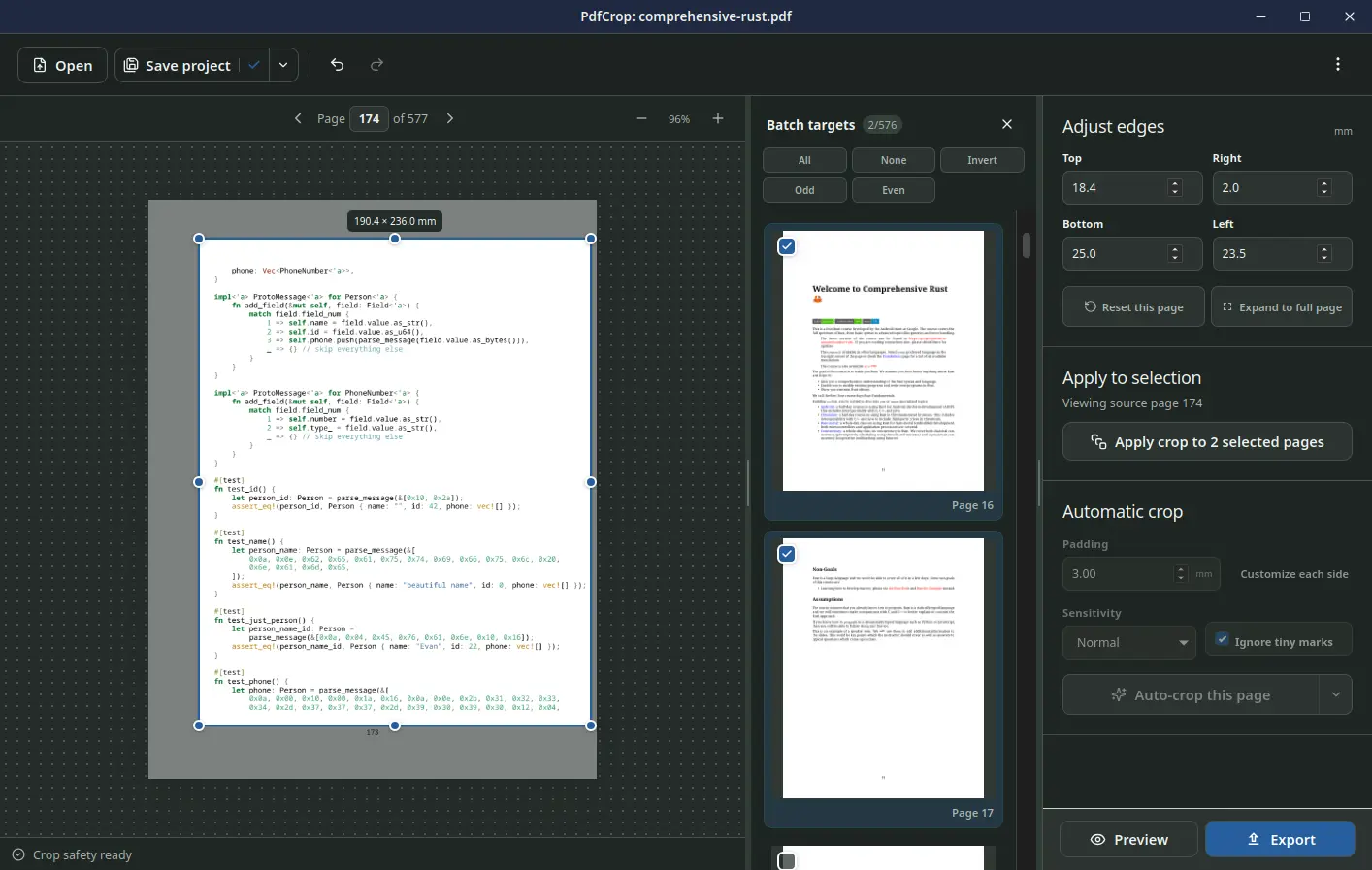Click the Crop safety ready status icon
Screen dimensions: 1372x870
click(x=18, y=854)
